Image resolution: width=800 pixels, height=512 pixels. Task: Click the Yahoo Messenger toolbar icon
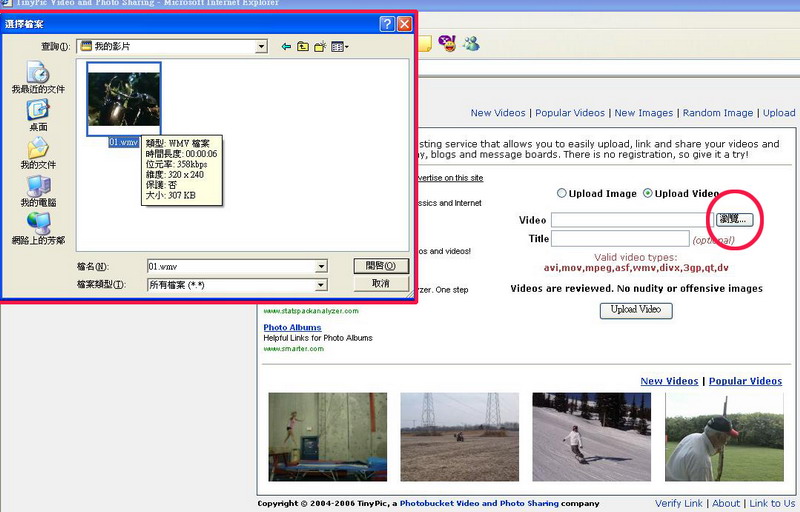click(x=447, y=44)
